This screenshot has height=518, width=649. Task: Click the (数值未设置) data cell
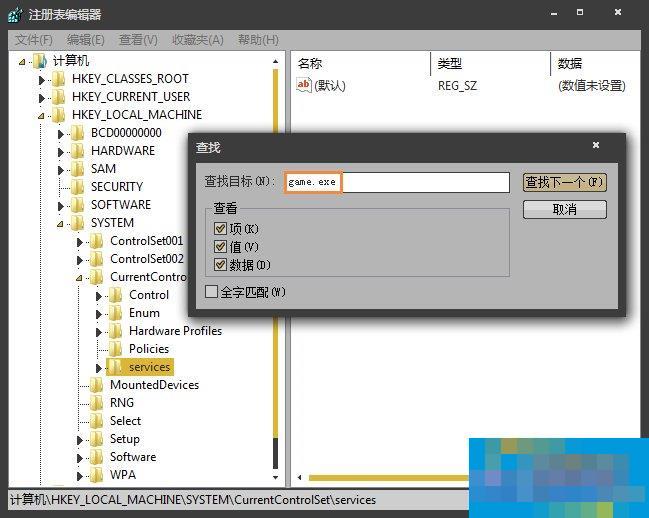click(x=592, y=86)
